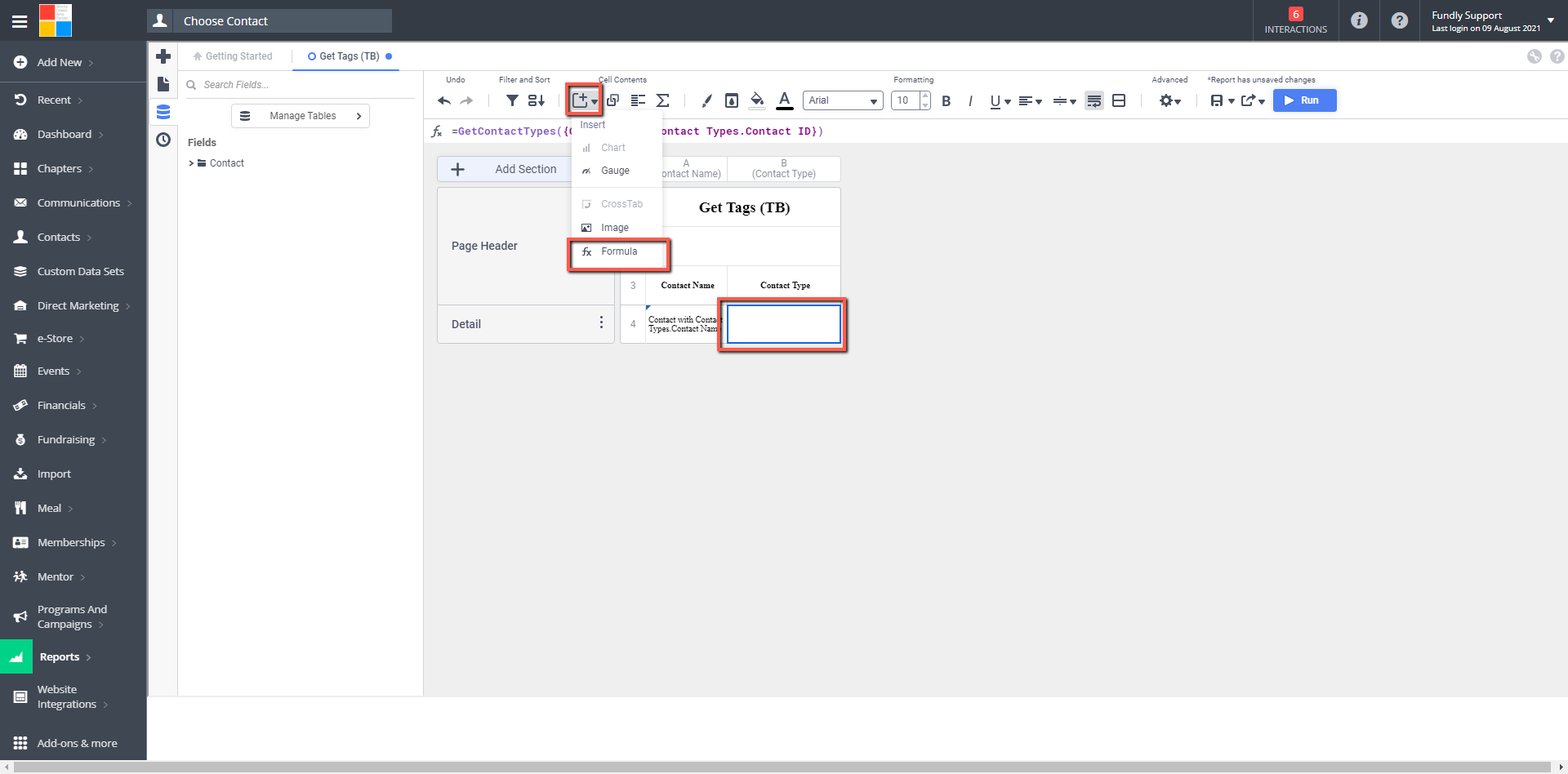Open the Interactions counter
Image resolution: width=1568 pixels, height=774 pixels.
point(1296,21)
